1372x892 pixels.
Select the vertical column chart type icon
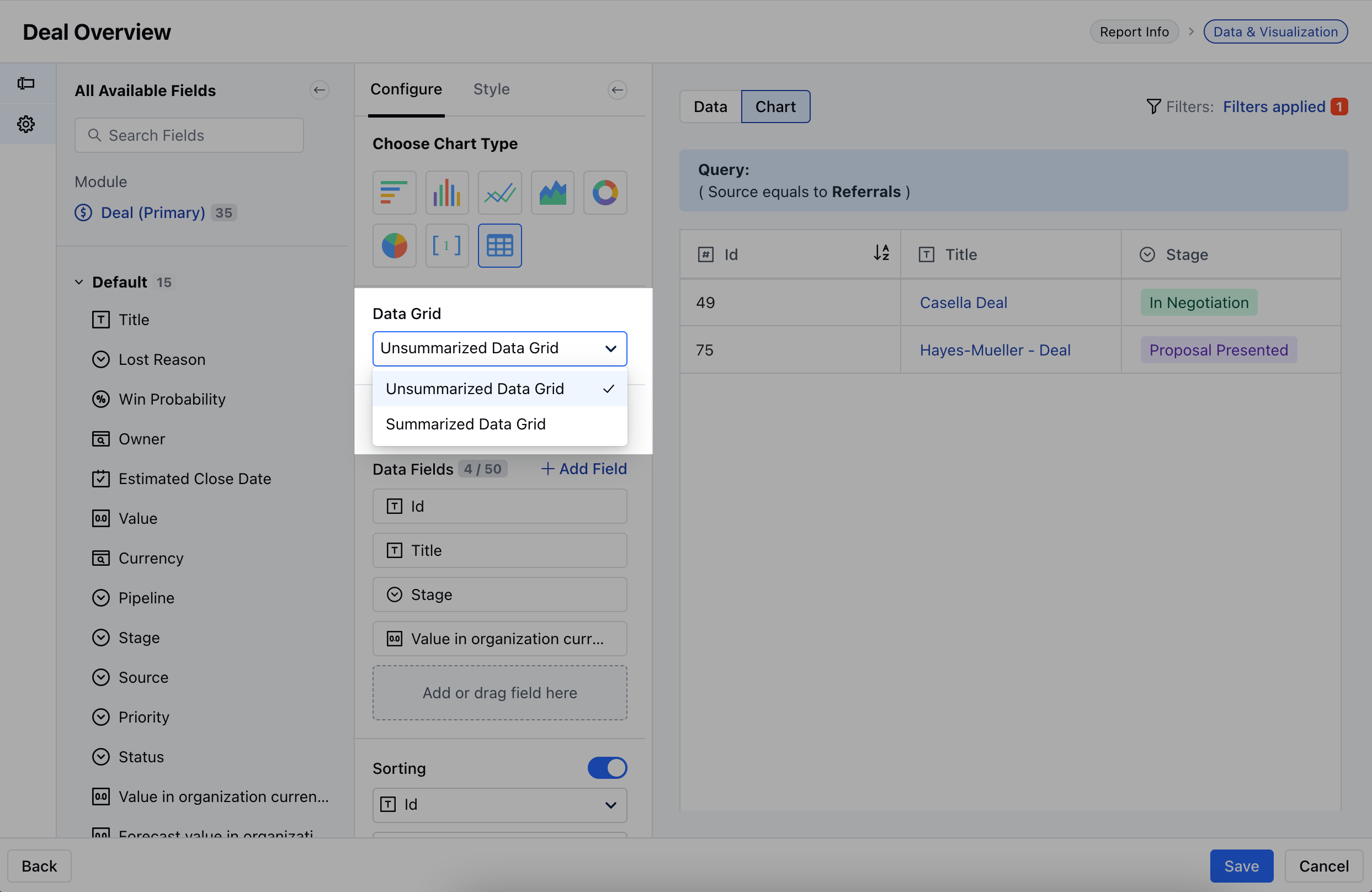click(x=447, y=193)
